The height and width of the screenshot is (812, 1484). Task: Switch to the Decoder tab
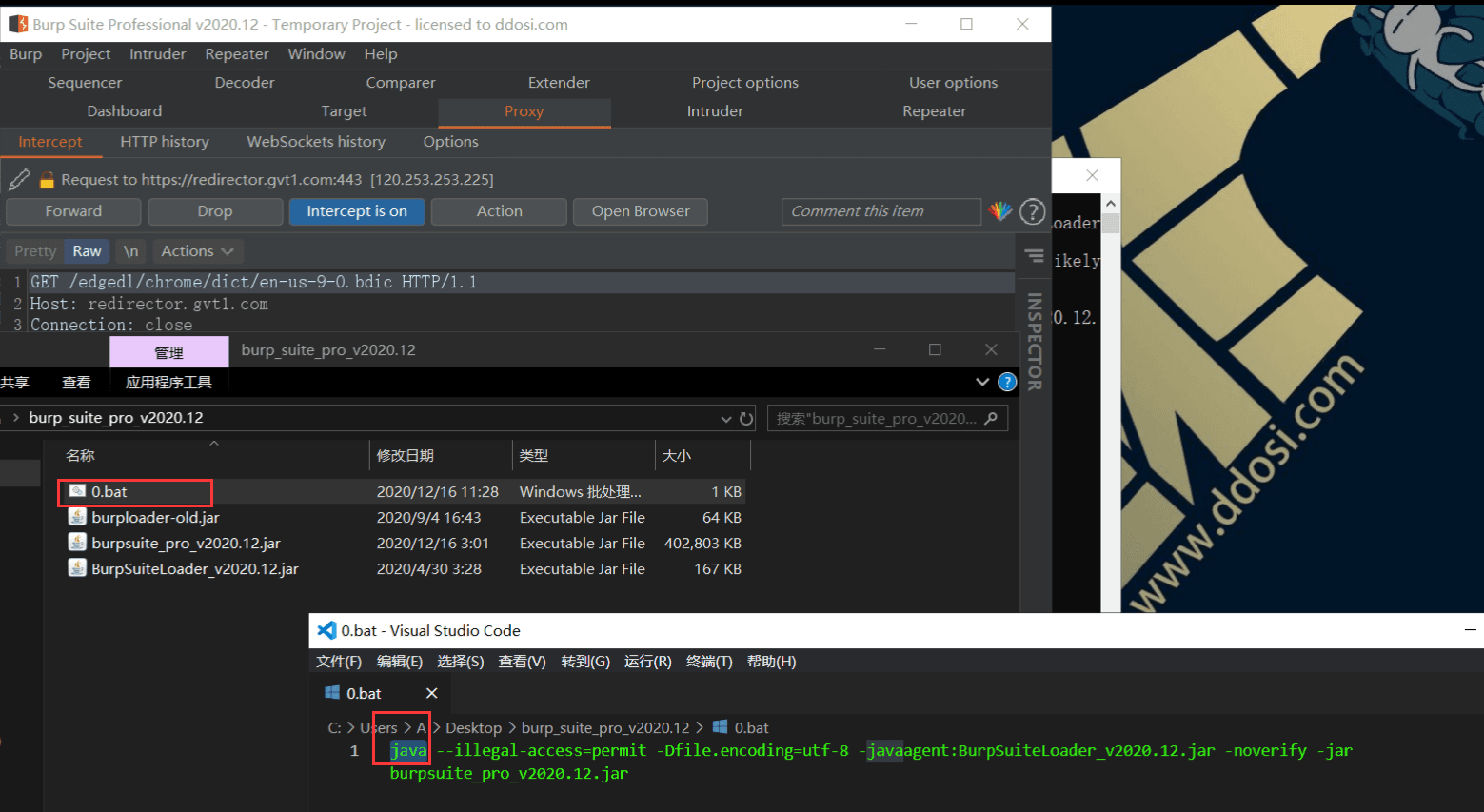pyautogui.click(x=245, y=83)
